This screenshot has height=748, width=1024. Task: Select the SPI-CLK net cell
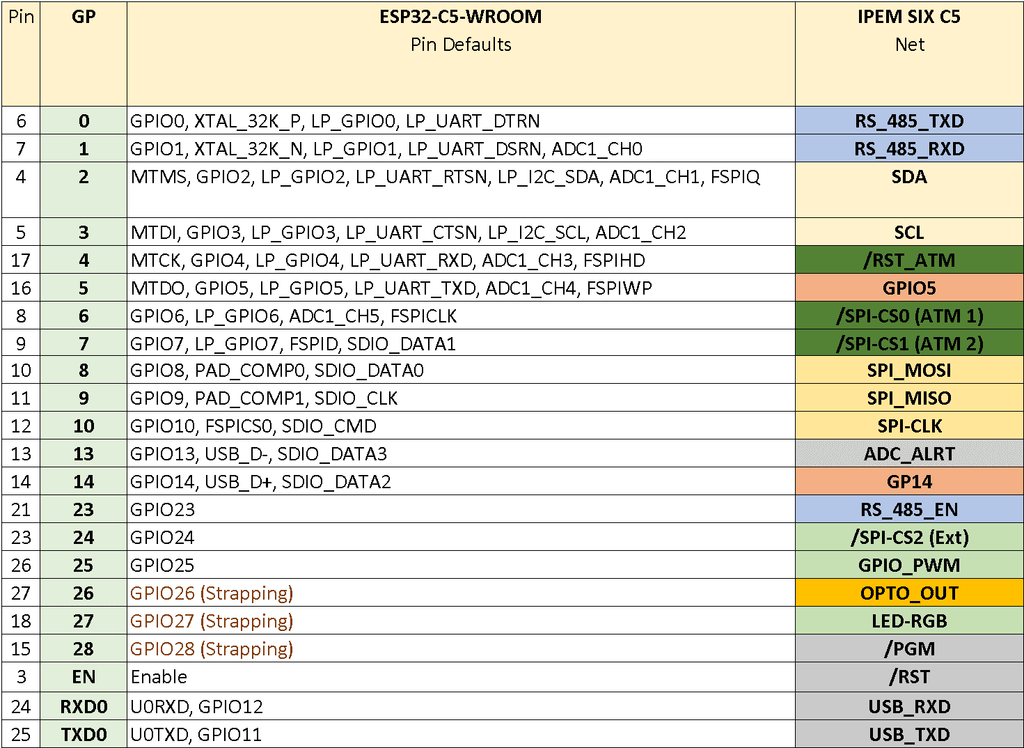click(909, 426)
